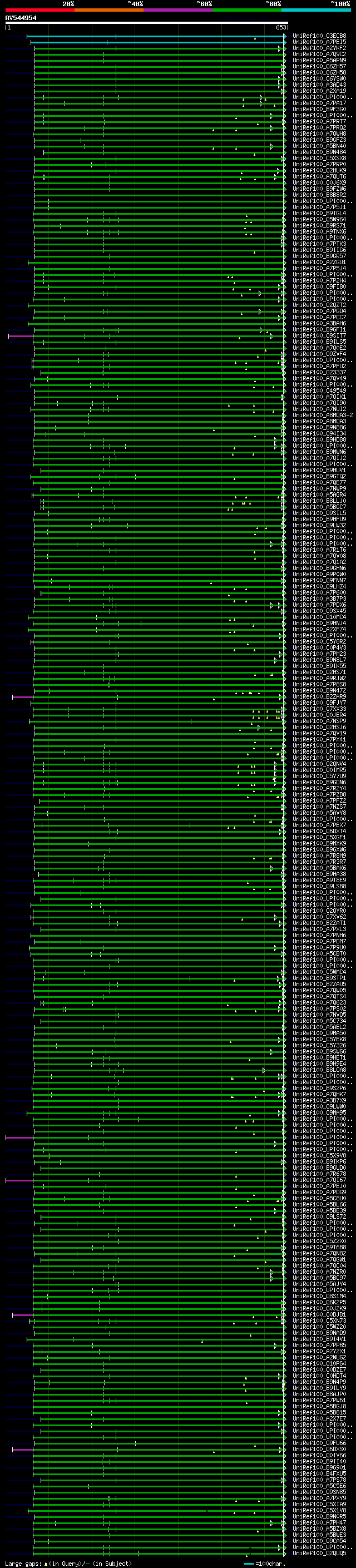Select hit UniRef100_B8B8R2
356x1568 pixels.
point(319,195)
